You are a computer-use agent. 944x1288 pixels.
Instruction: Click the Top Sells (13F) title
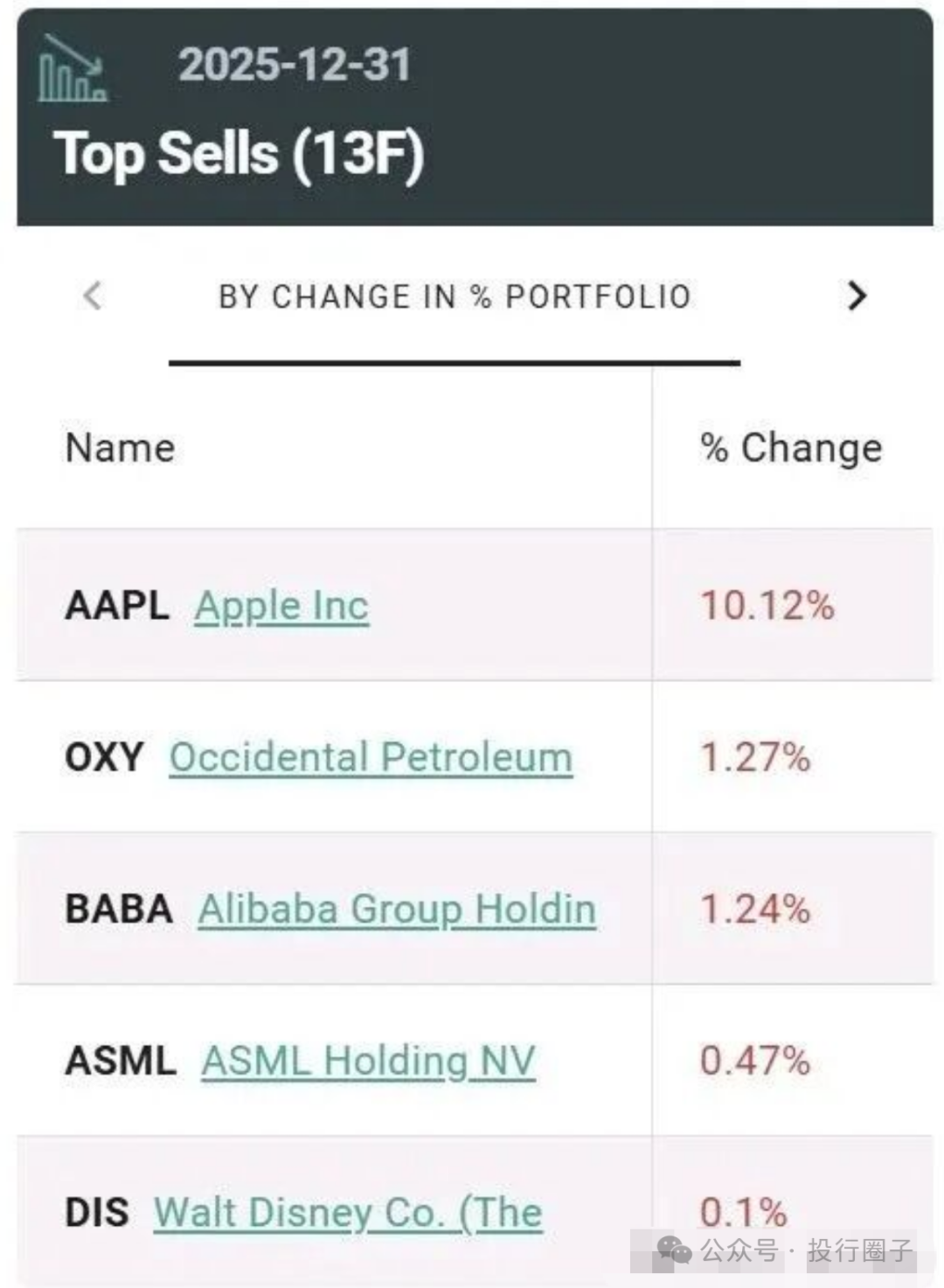239,154
